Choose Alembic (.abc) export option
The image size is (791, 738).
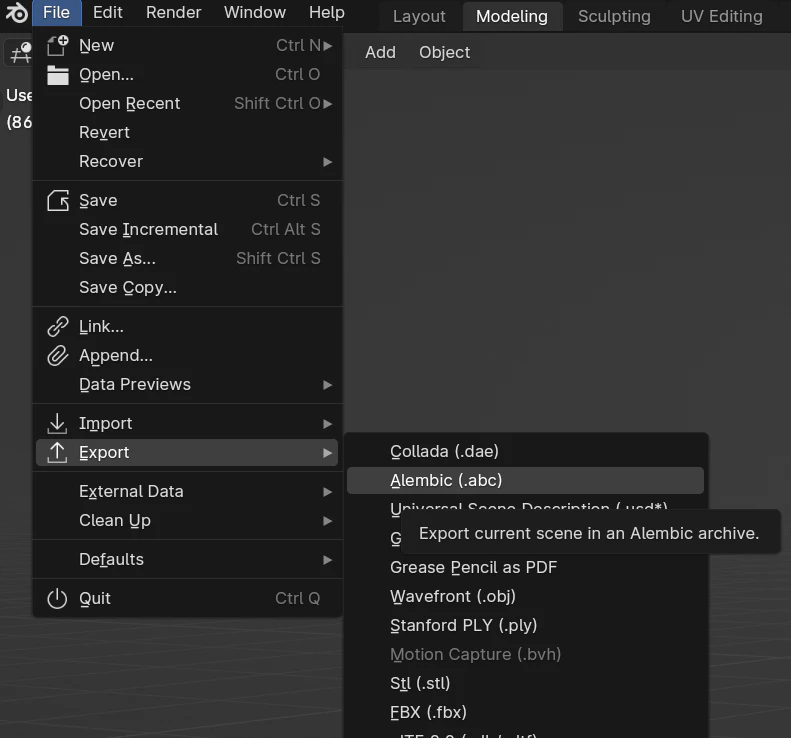[525, 481]
